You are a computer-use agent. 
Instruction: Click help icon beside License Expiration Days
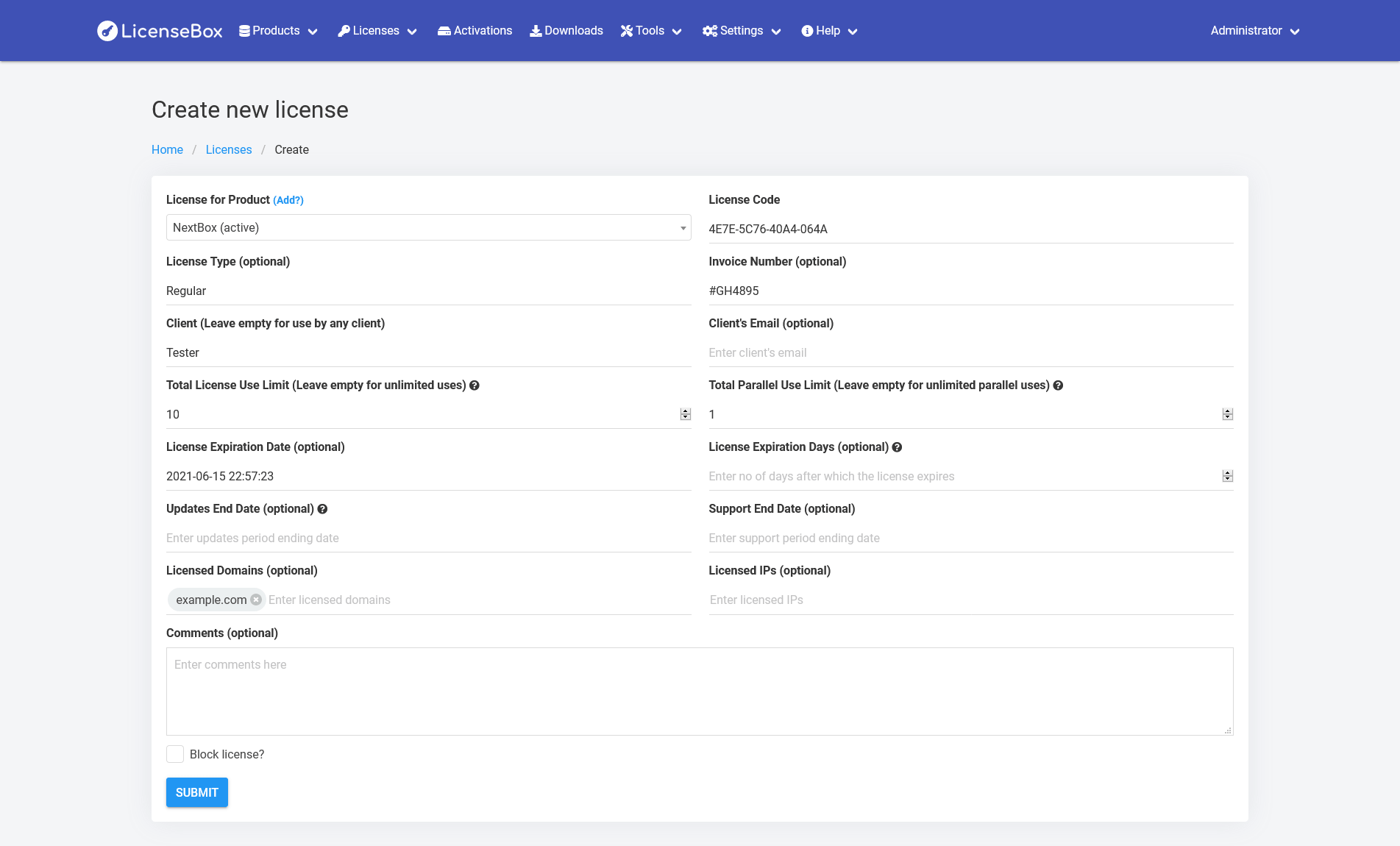pos(897,447)
